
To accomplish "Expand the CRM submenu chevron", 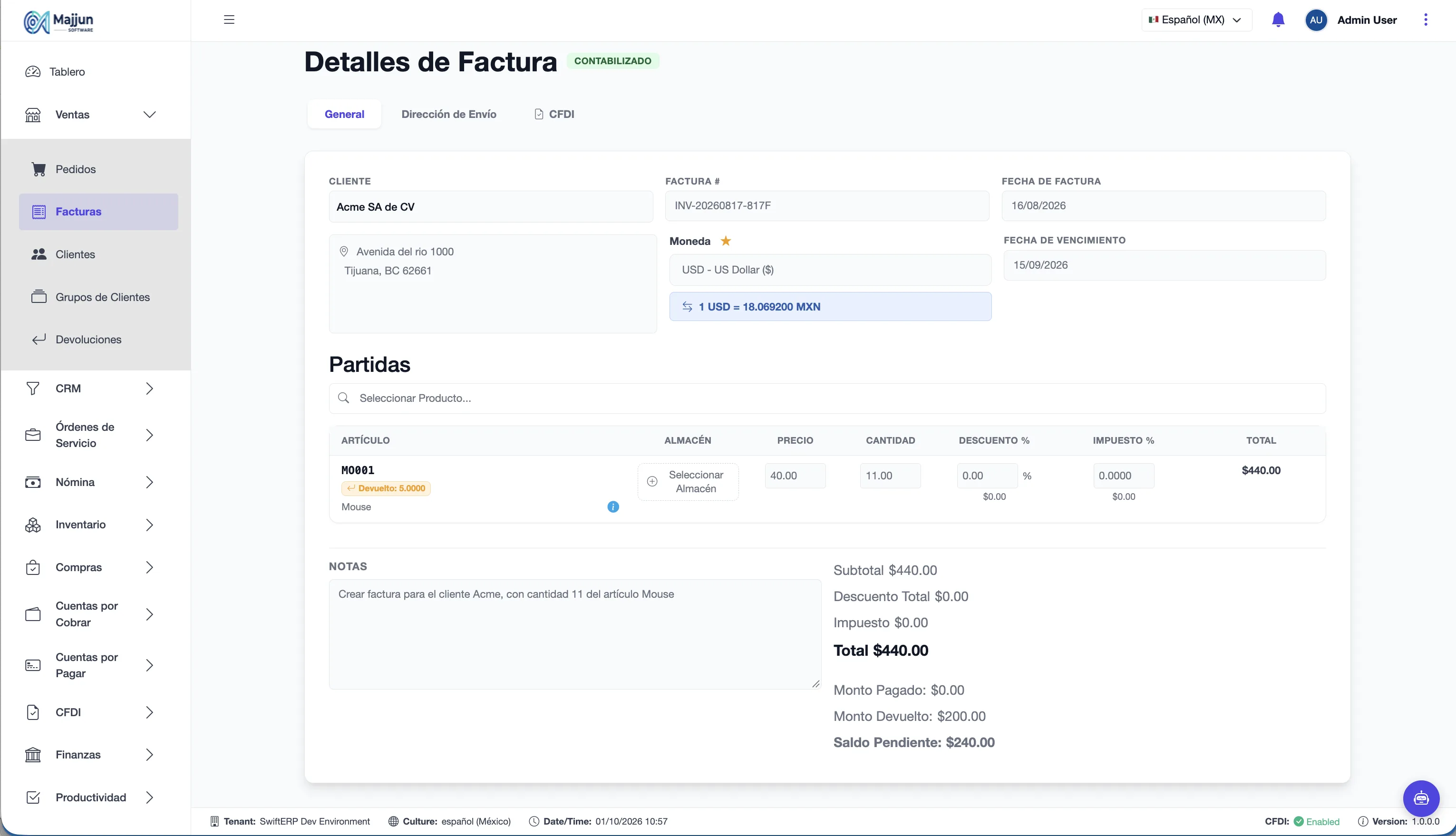I will pos(149,388).
